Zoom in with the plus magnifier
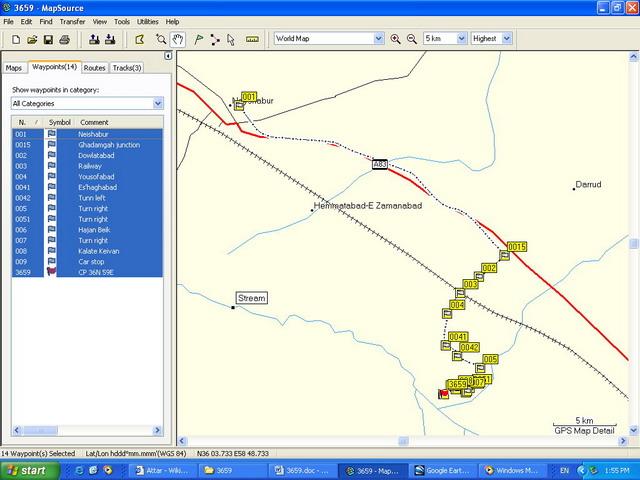 [395, 39]
